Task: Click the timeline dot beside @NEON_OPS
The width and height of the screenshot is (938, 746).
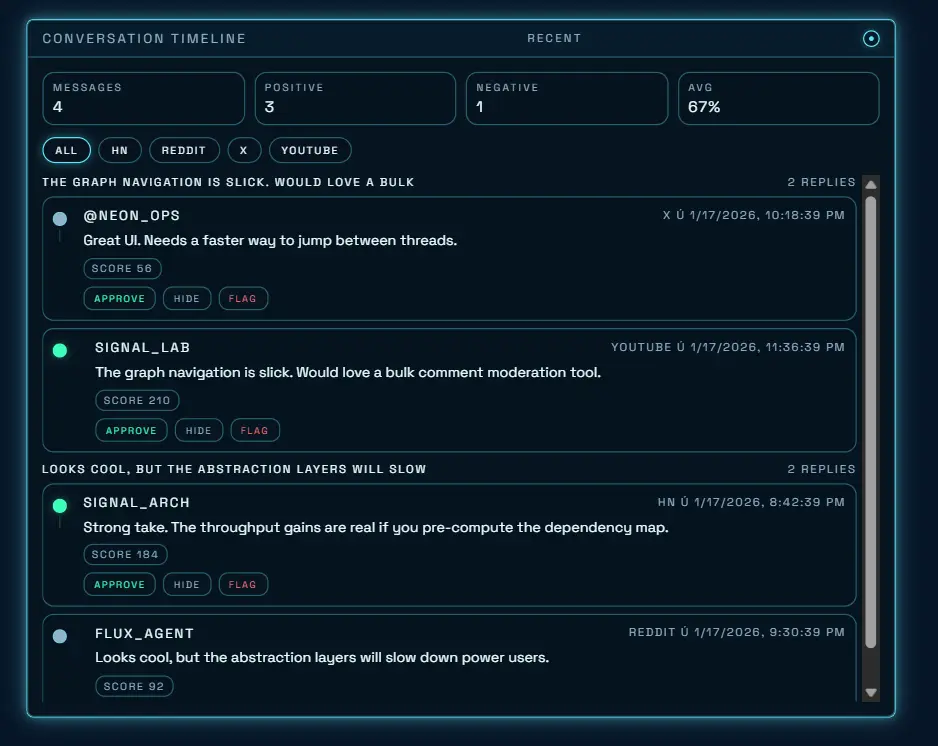Action: pyautogui.click(x=60, y=218)
